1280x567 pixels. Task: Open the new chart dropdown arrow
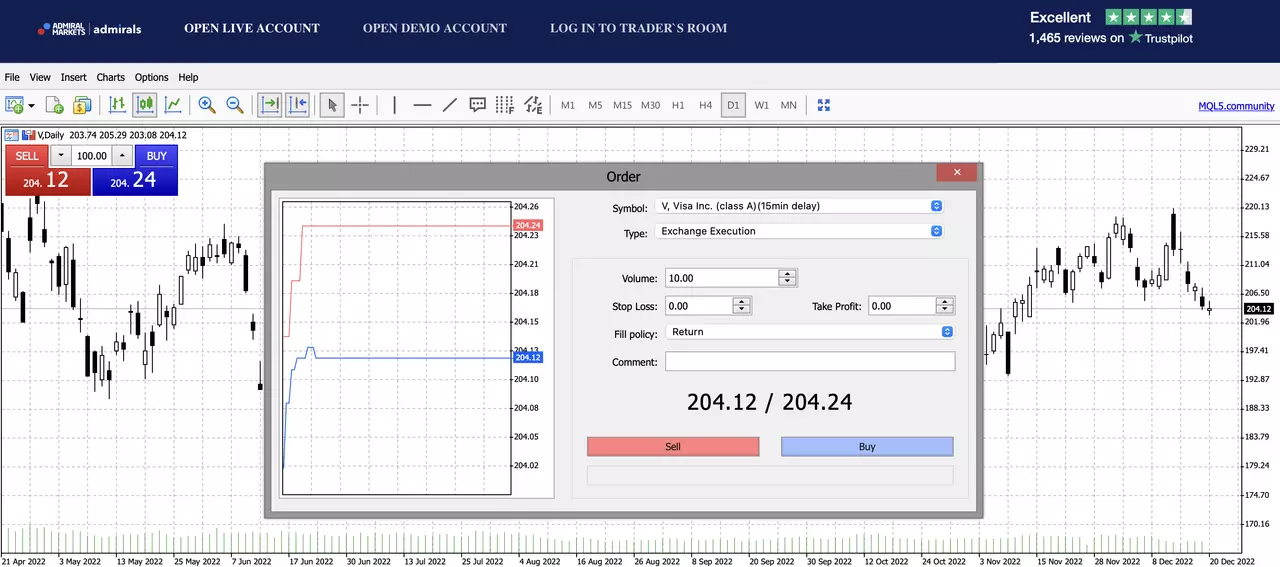tap(31, 105)
